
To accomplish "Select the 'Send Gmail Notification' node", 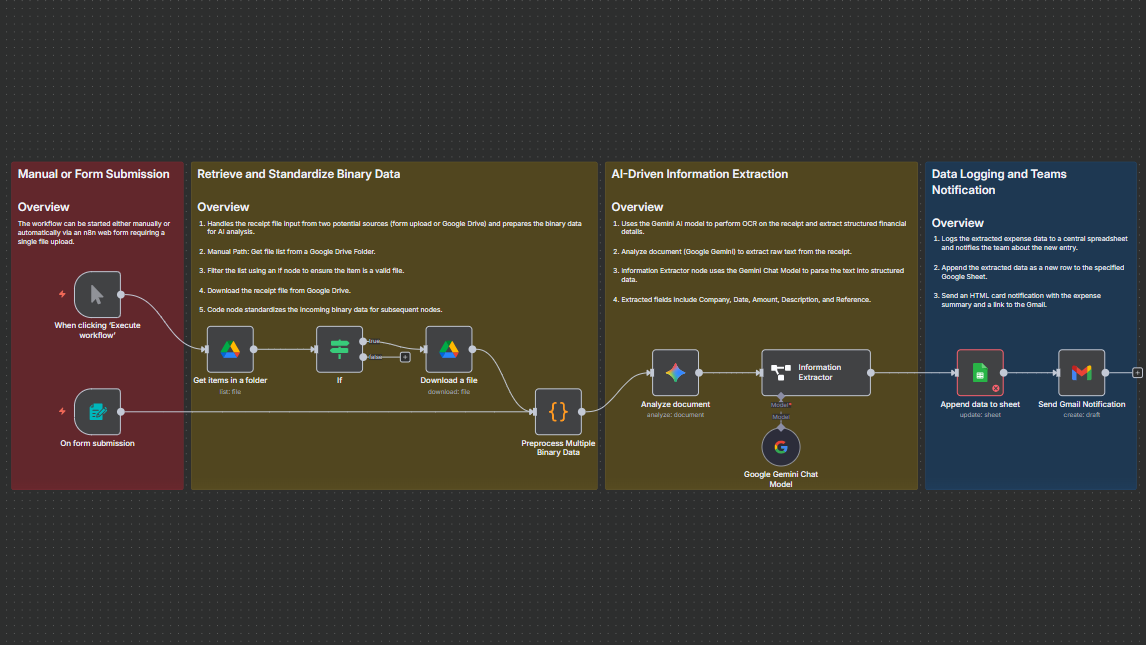I will point(1081,372).
